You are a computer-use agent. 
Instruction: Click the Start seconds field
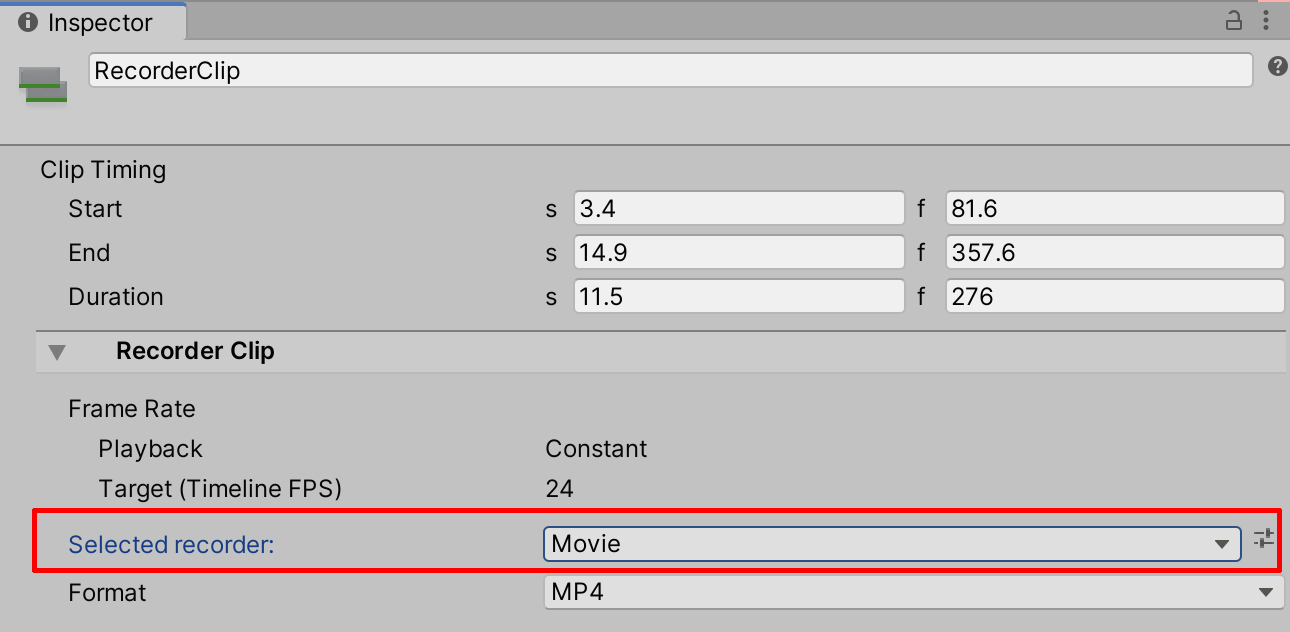click(x=739, y=209)
